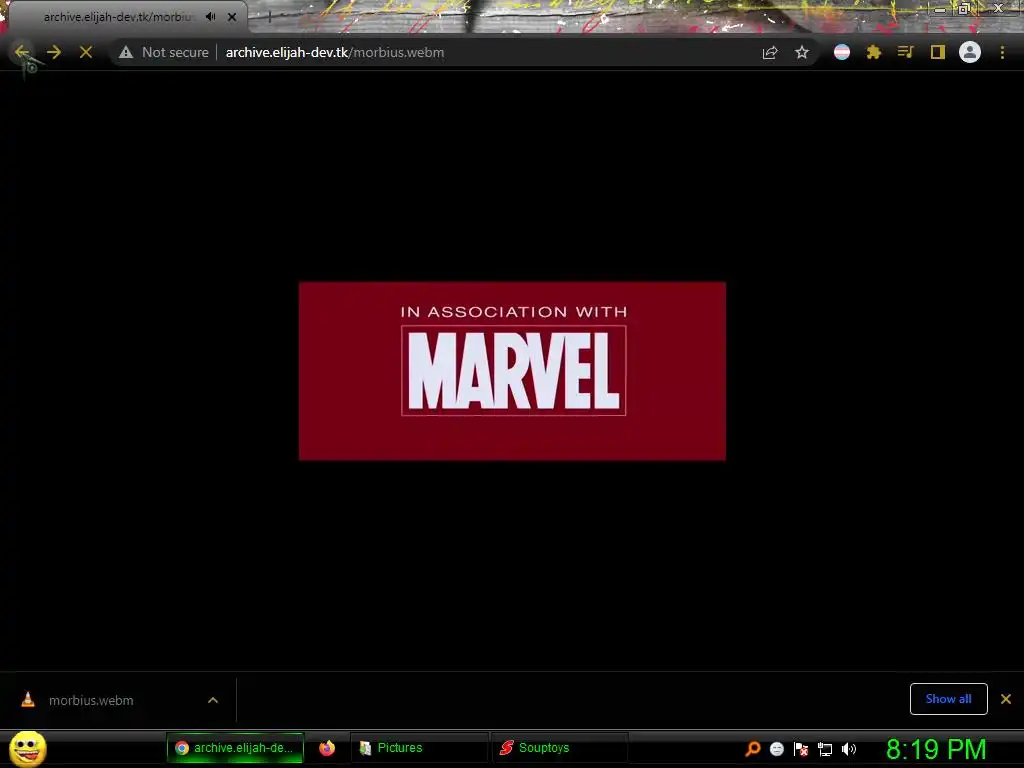Open Firefox from the taskbar

(327, 748)
